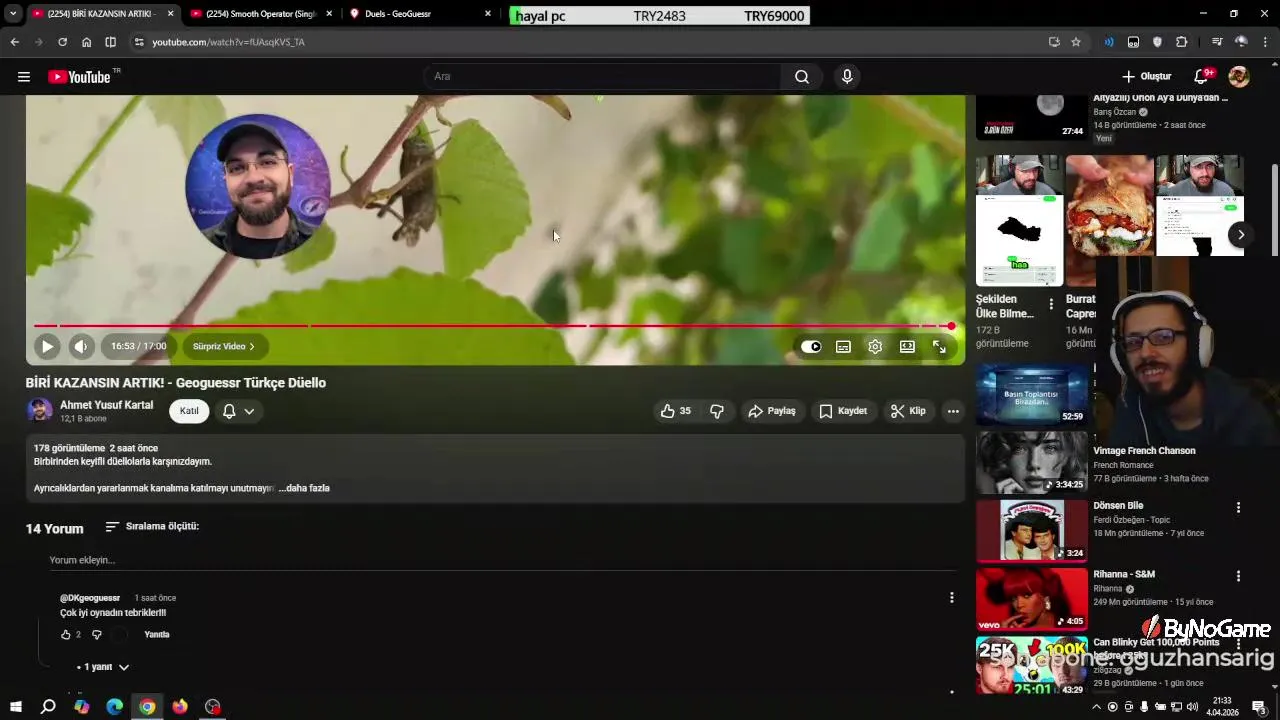The height and width of the screenshot is (720, 1280).
Task: Click the Katıl join button
Action: 189,411
